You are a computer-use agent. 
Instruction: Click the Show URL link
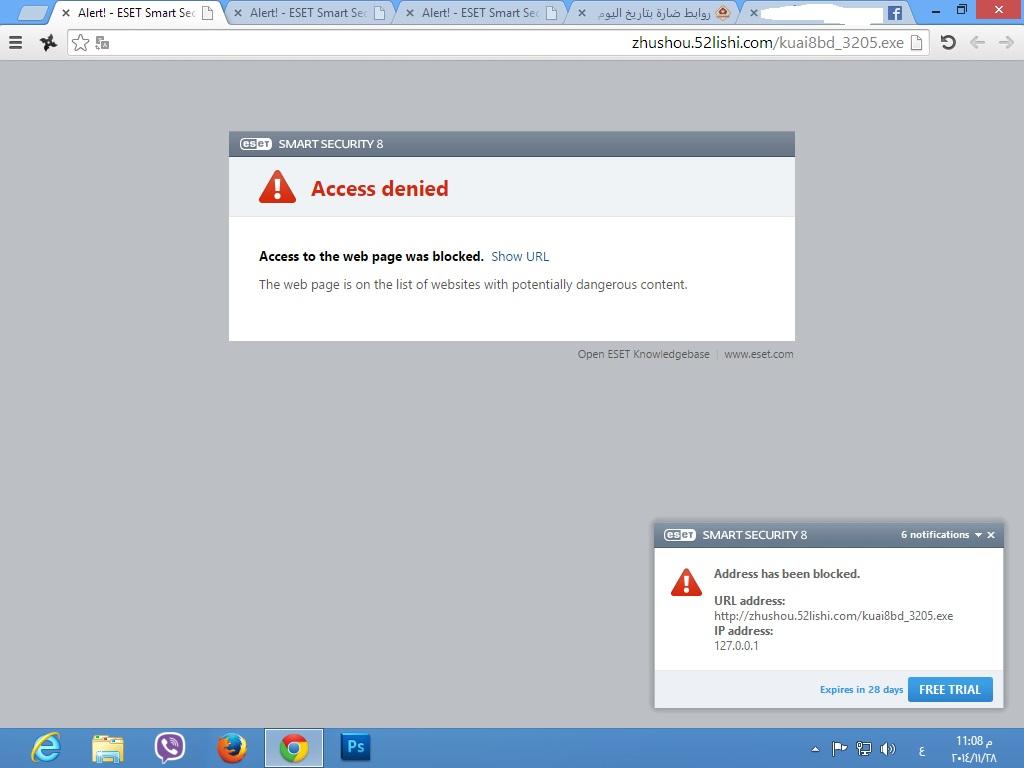(520, 257)
